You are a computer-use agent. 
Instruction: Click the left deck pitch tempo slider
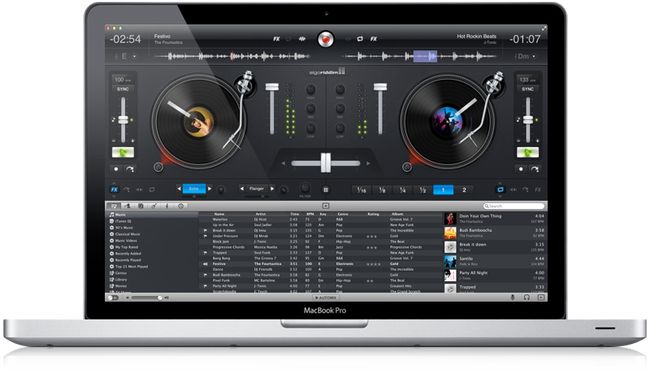click(x=123, y=120)
